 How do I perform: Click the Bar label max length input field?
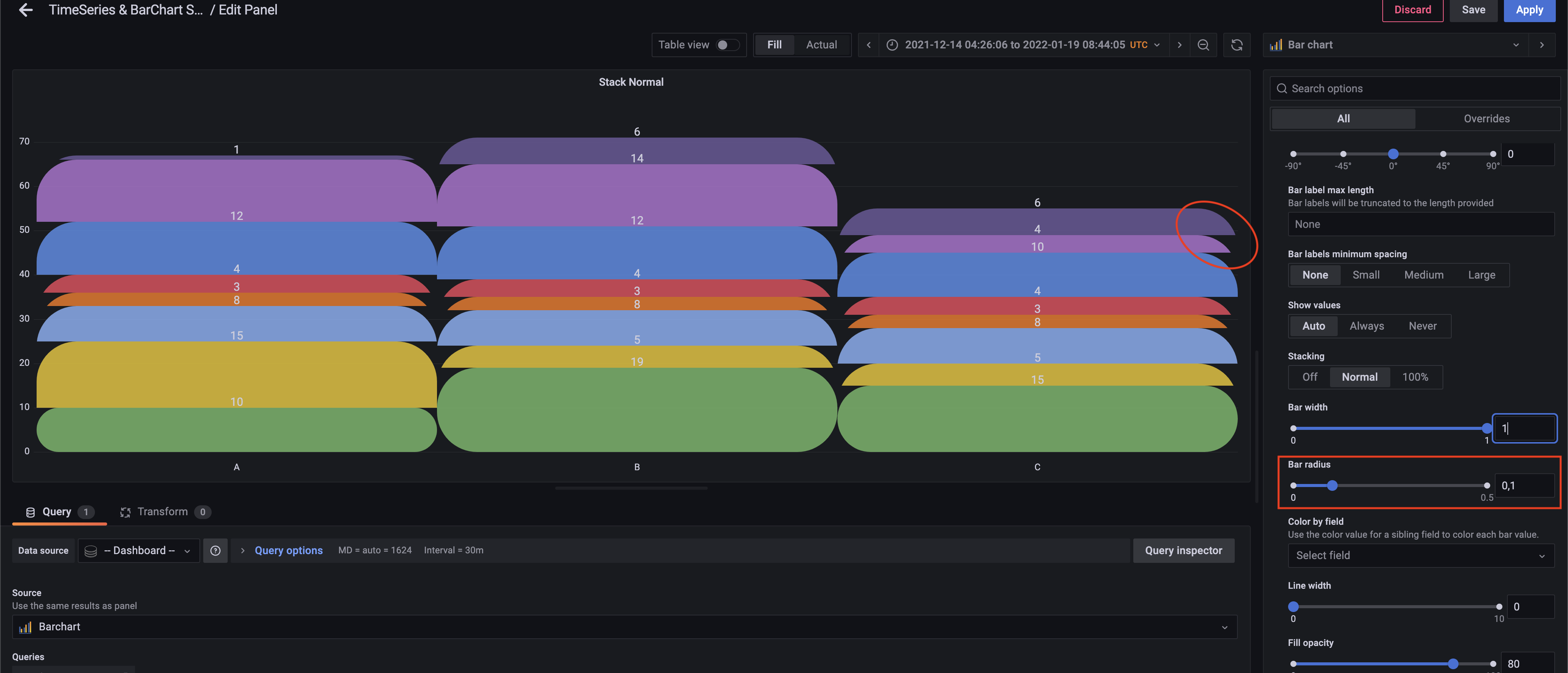[x=1421, y=224]
